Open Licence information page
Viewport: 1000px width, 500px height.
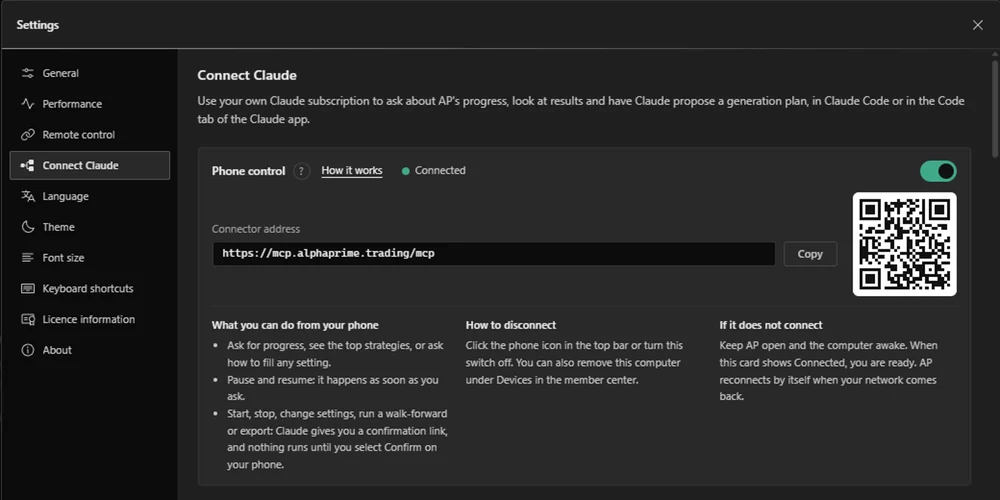click(x=90, y=320)
